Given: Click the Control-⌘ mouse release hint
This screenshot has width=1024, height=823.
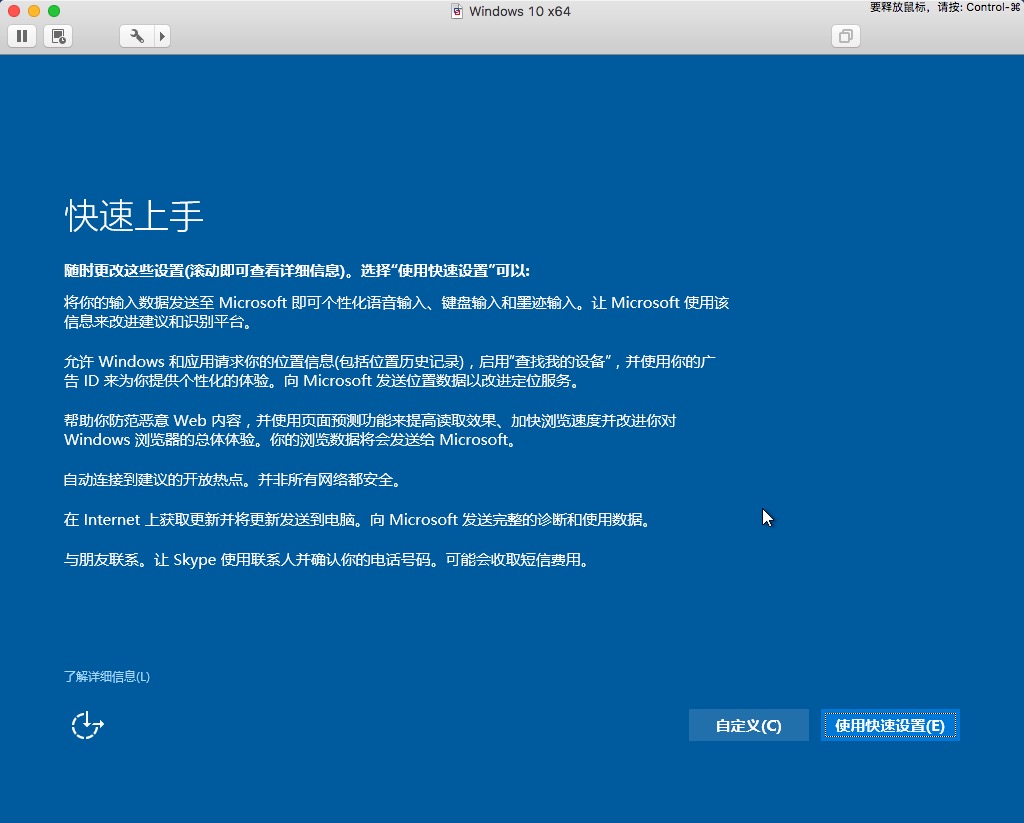Looking at the screenshot, I should (x=950, y=8).
